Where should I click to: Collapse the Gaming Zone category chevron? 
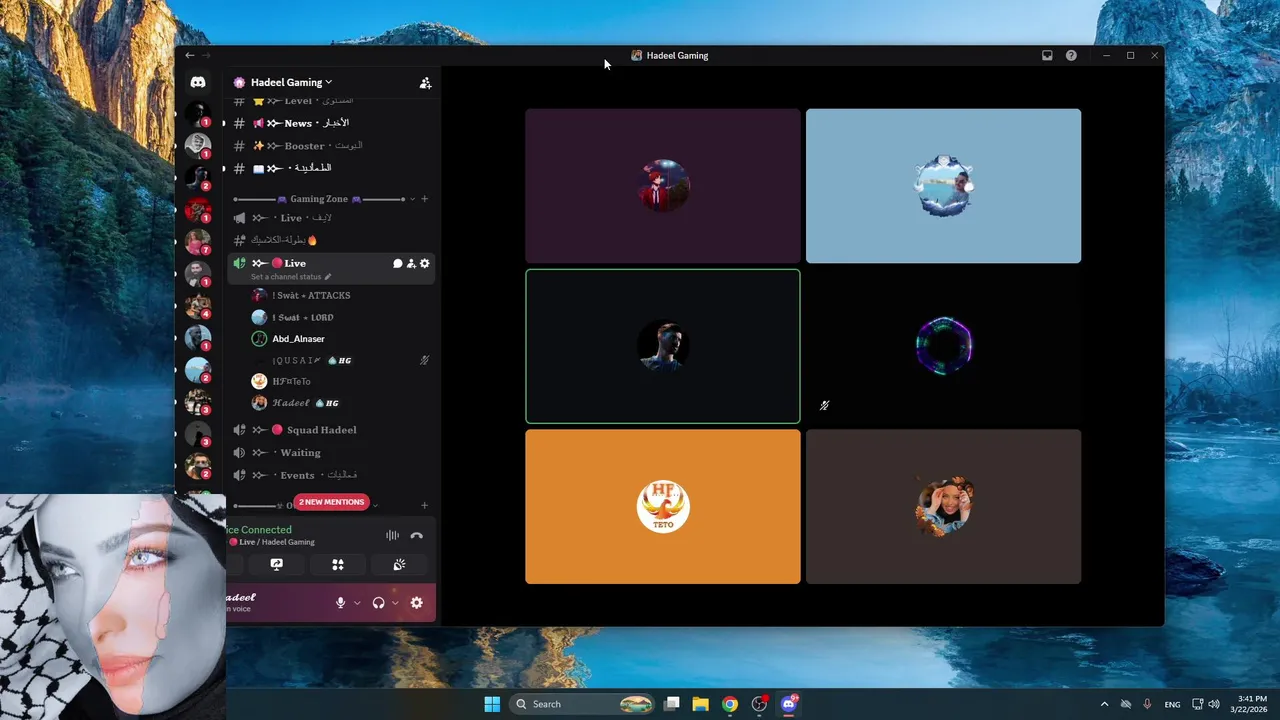pos(412,199)
